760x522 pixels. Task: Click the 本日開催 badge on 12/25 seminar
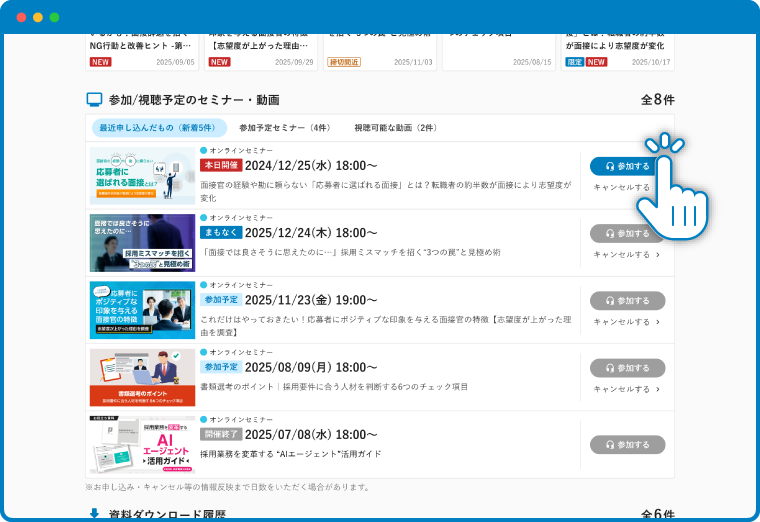coord(221,165)
